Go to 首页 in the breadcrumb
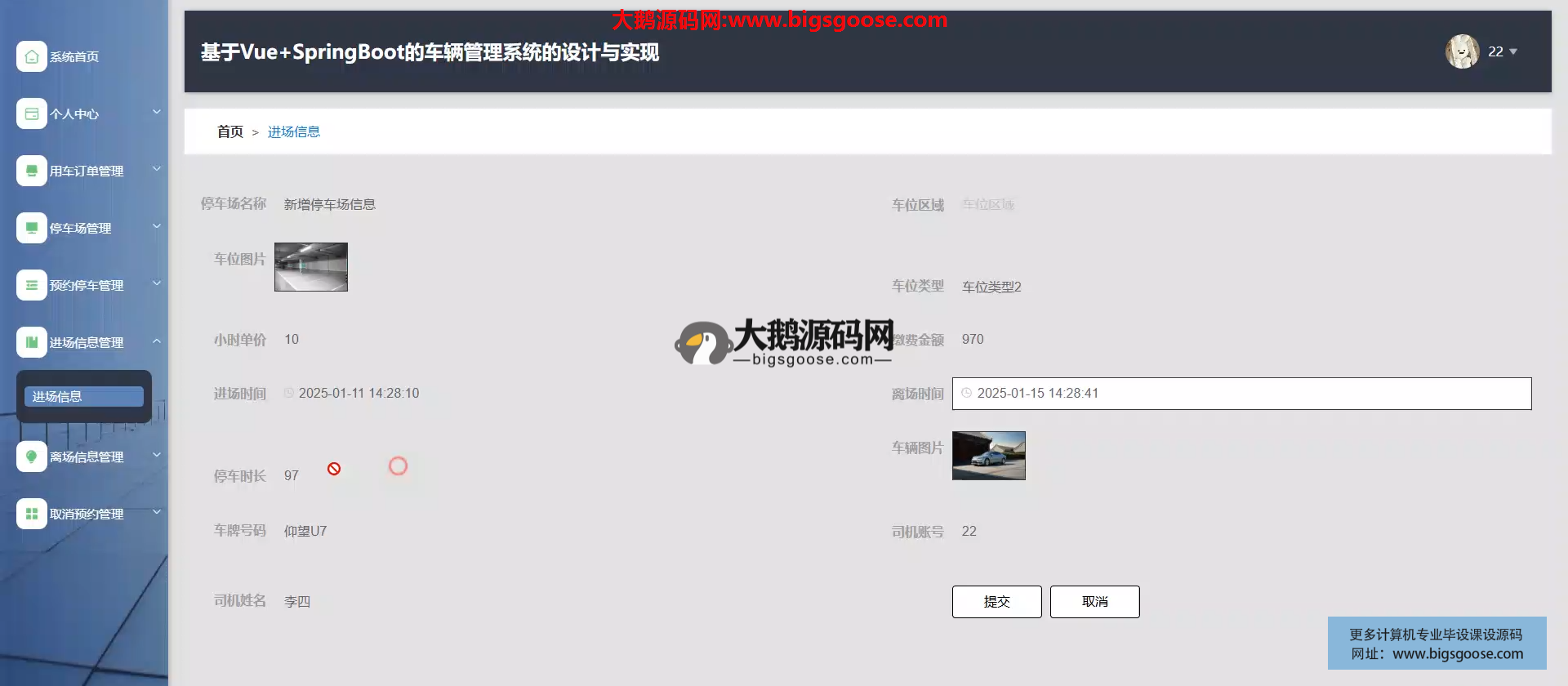The height and width of the screenshot is (686, 1568). pyautogui.click(x=229, y=131)
